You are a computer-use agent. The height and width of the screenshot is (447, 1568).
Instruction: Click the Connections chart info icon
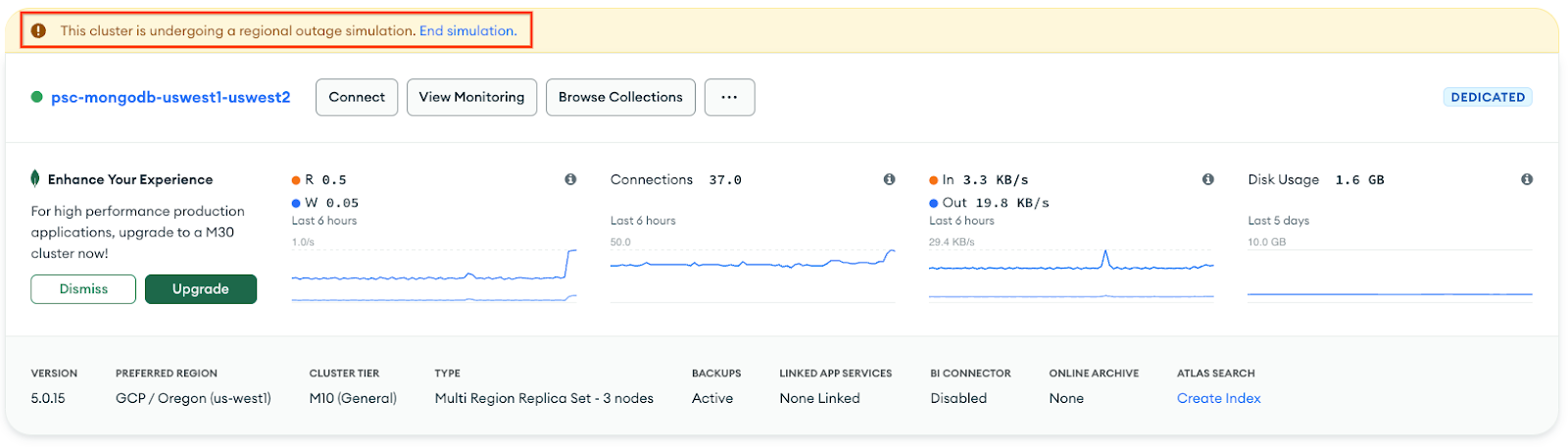click(x=889, y=179)
